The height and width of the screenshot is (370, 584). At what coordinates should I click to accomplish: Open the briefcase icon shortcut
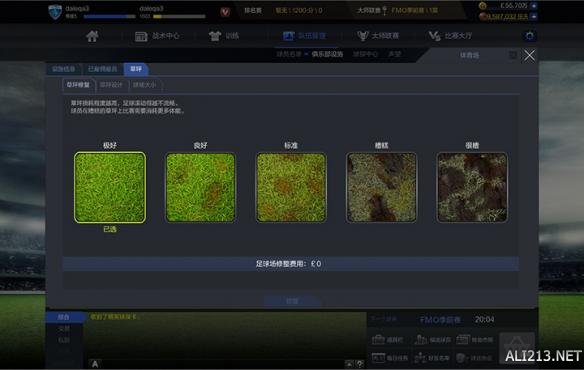388,340
